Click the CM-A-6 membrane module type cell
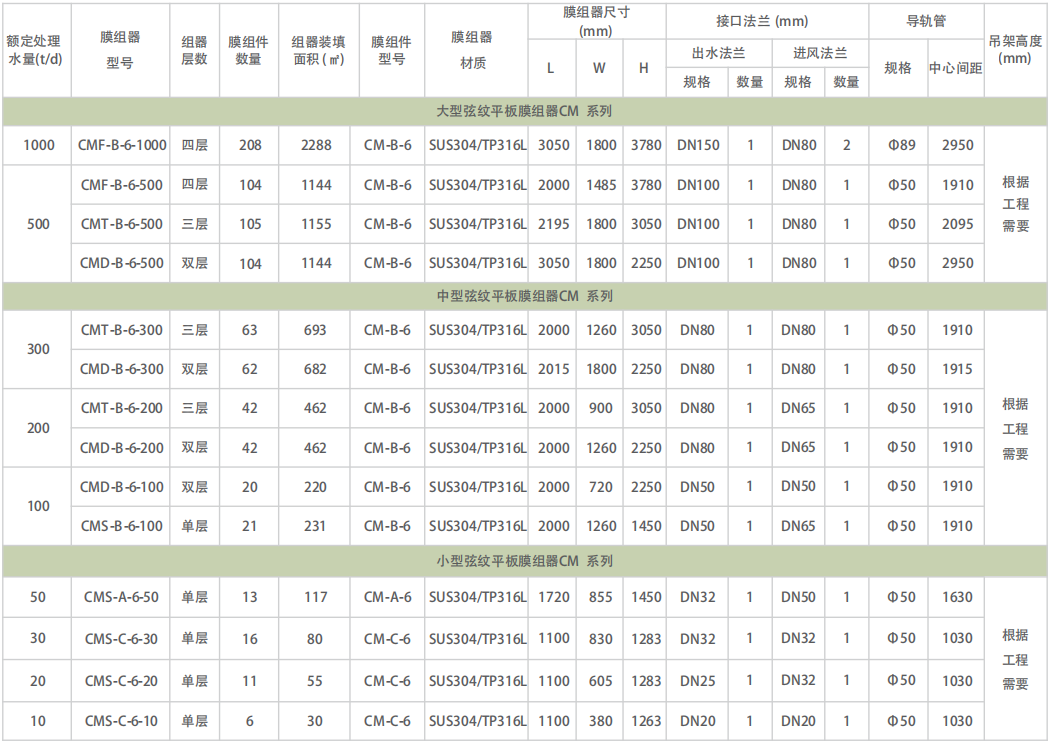Viewport: 1049px width, 742px height. 387,597
